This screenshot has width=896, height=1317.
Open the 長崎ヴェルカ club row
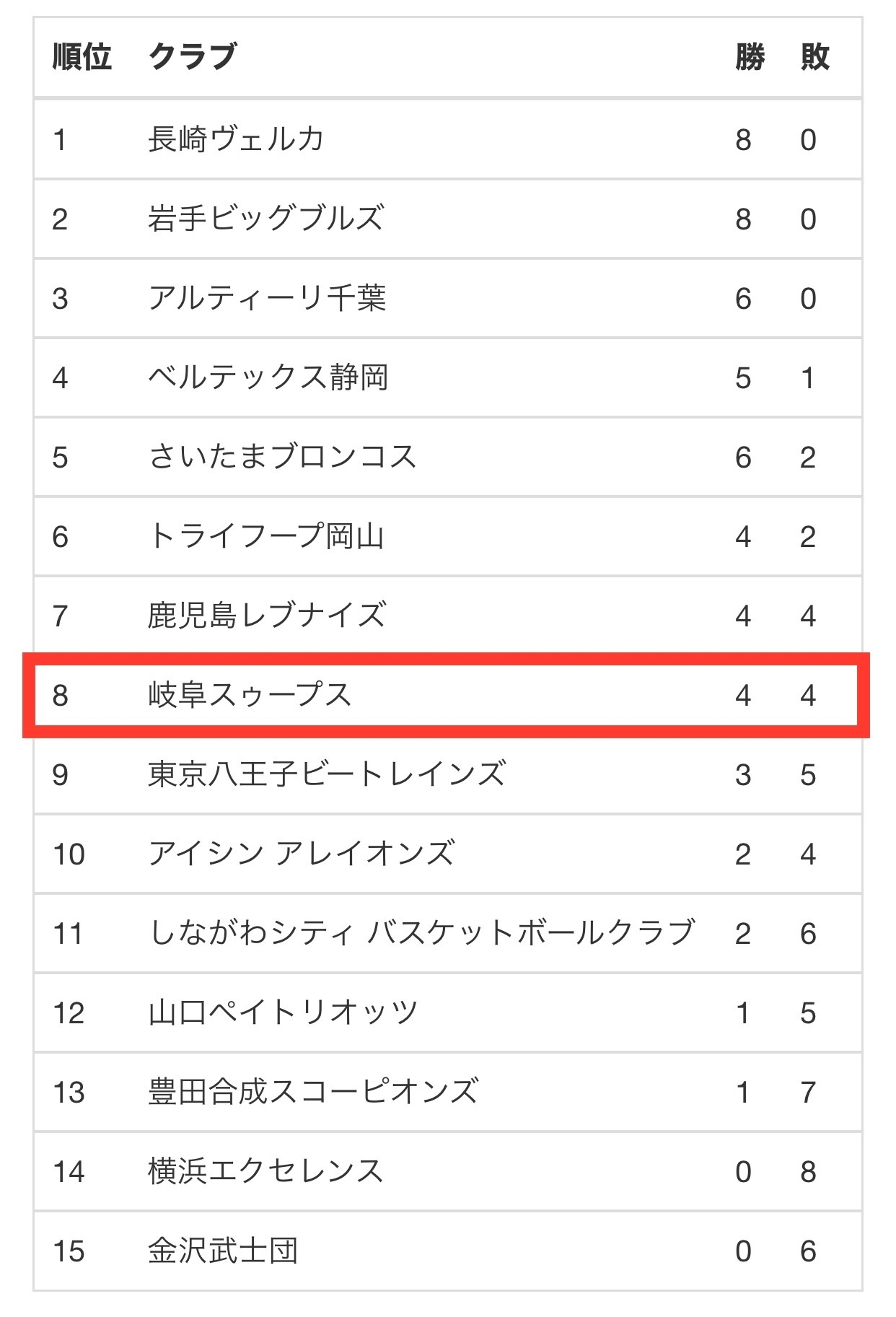(x=447, y=139)
